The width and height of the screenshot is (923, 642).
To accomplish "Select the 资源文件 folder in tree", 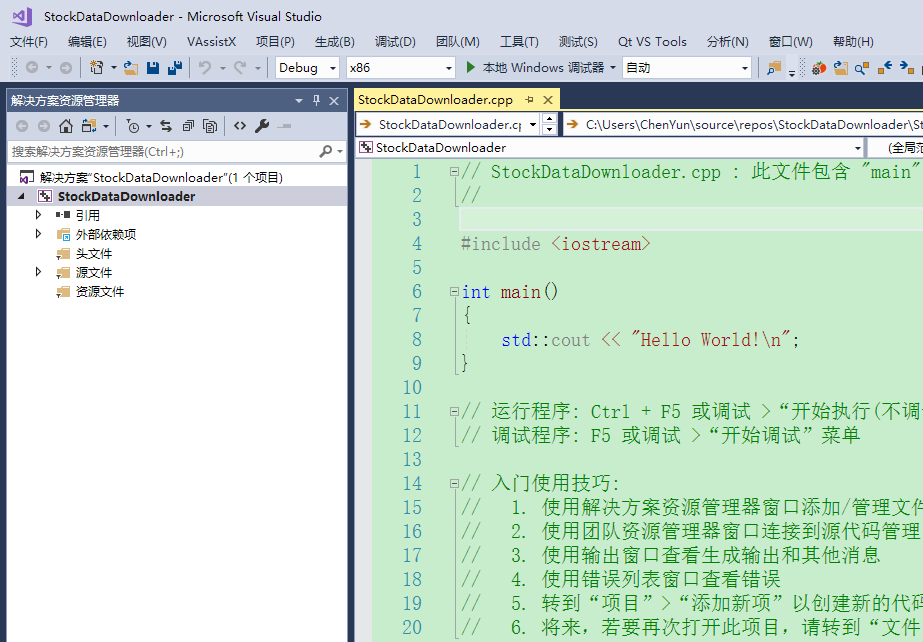I will tap(99, 291).
